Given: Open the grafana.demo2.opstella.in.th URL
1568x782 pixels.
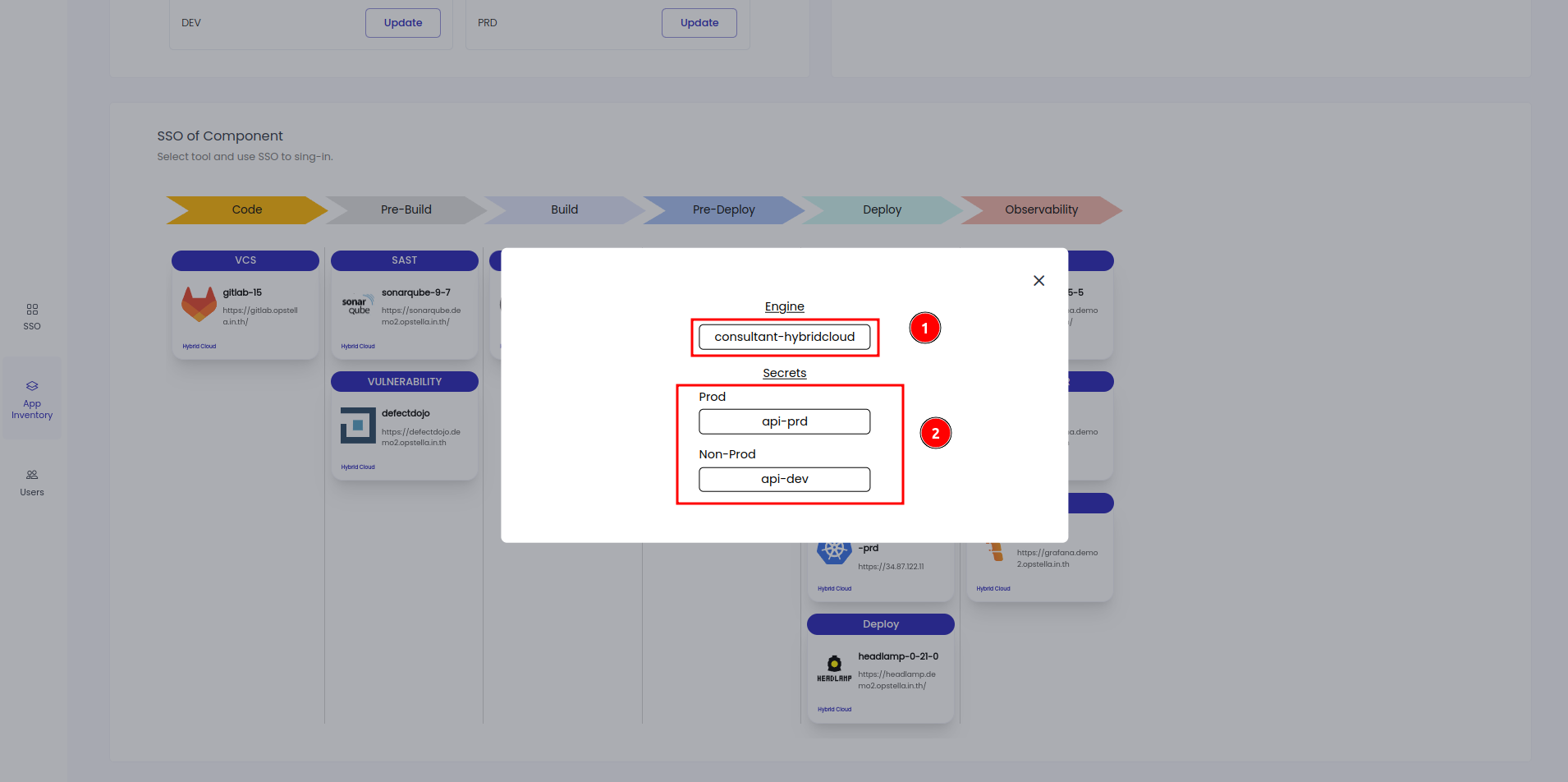Looking at the screenshot, I should (x=1057, y=559).
